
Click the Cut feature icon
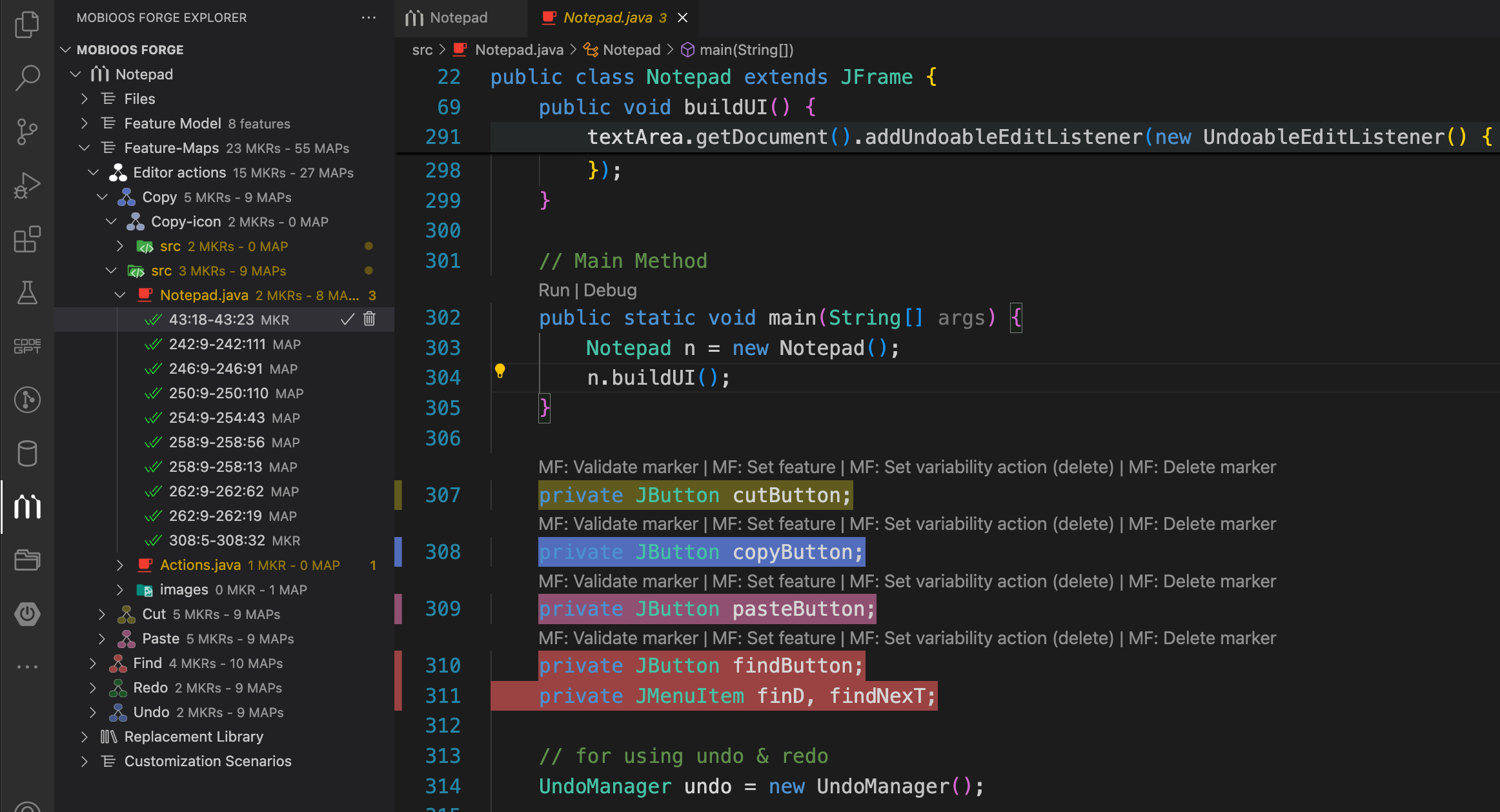pyautogui.click(x=127, y=614)
